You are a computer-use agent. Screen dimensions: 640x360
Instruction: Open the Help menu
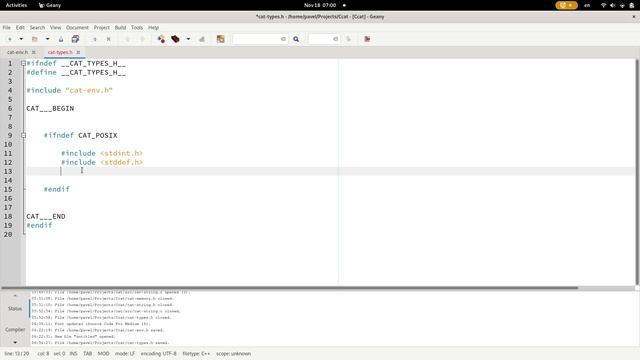click(153, 27)
